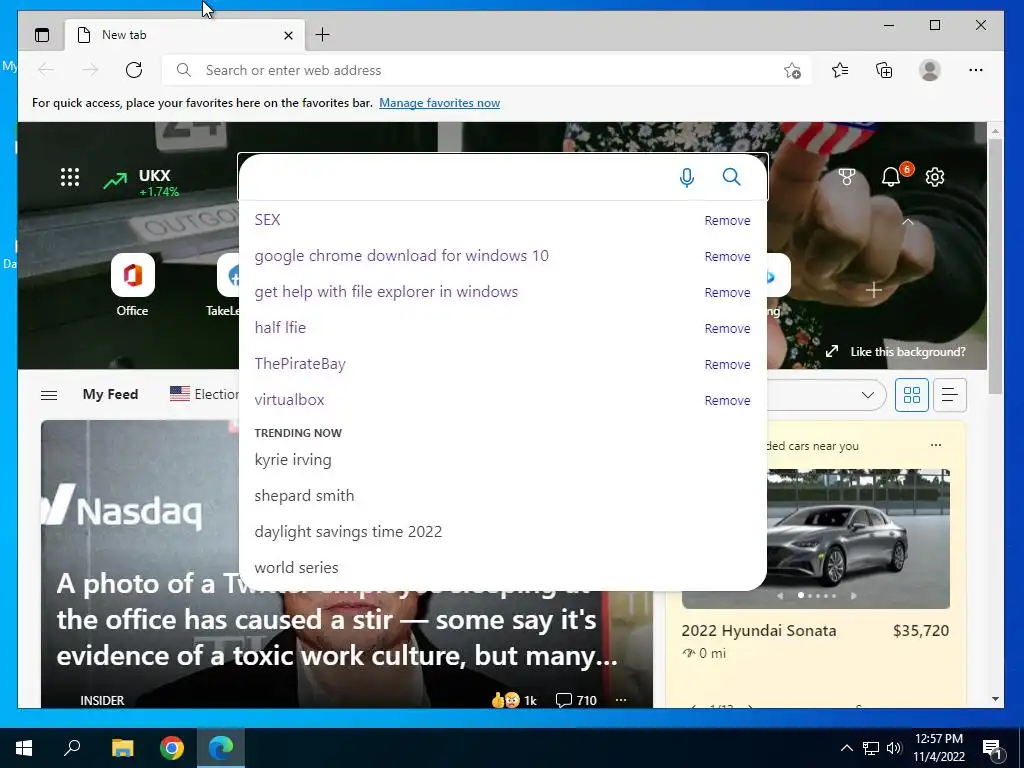Open the Favorites list icon
This screenshot has height=768, width=1024.
tap(840, 70)
